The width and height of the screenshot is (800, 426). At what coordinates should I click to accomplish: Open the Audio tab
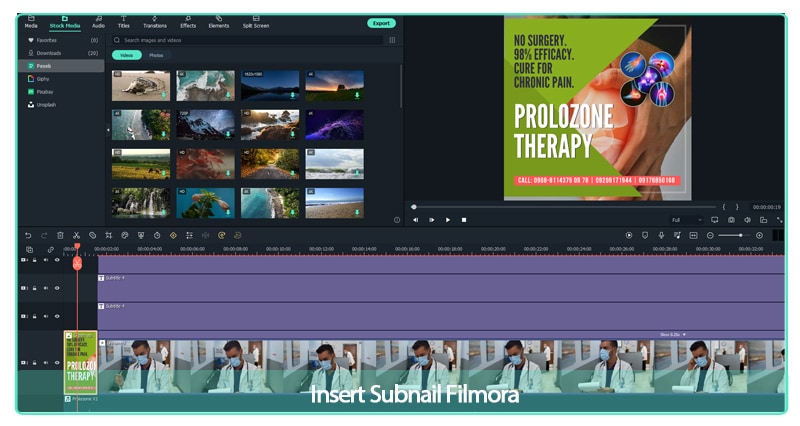[x=98, y=21]
